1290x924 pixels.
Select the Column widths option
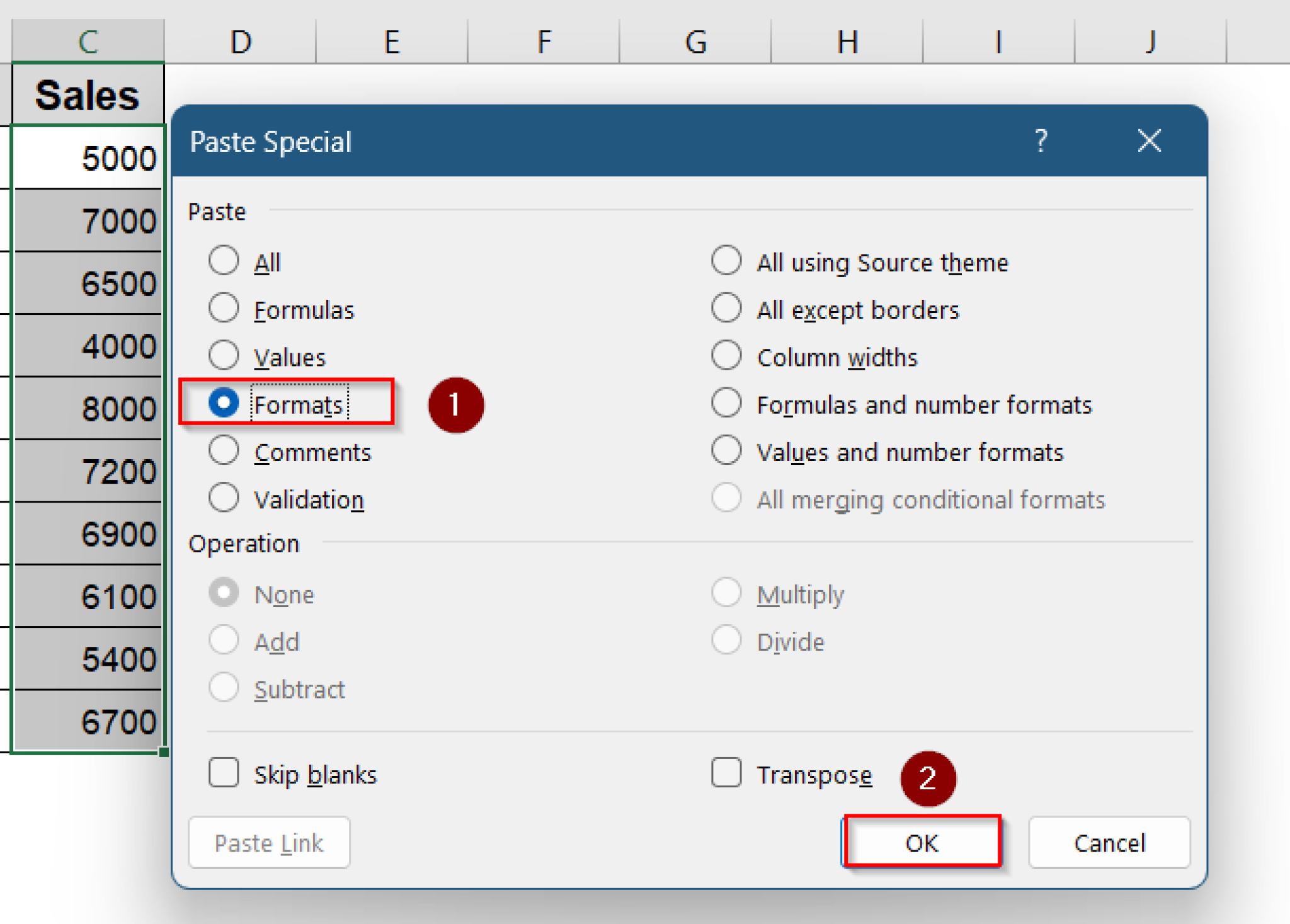pos(726,355)
